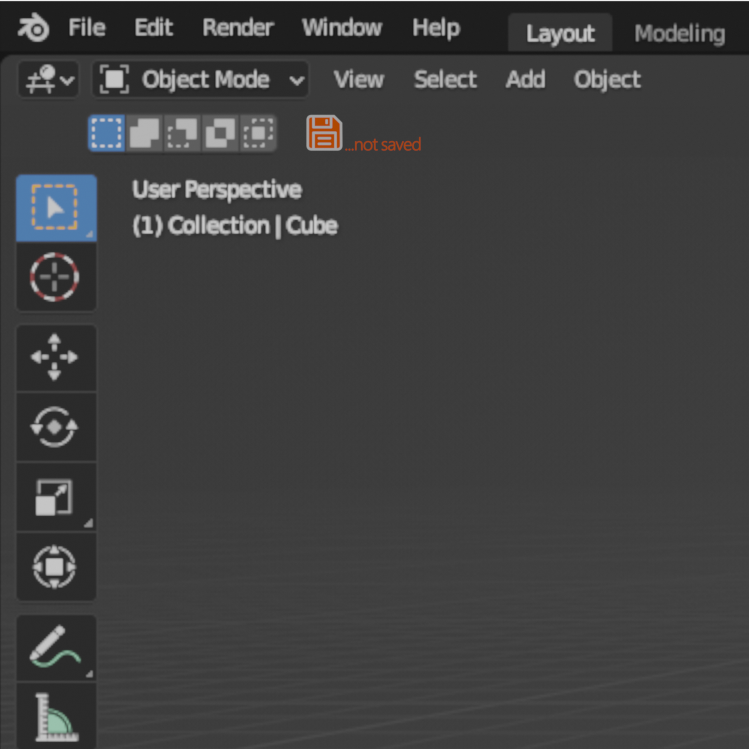Activate the Transform tool
Viewport: 749px width, 749px height.
(x=56, y=567)
